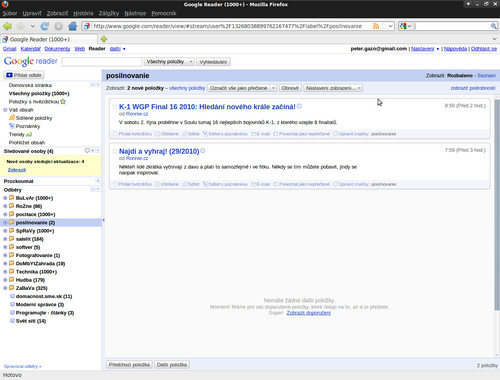Viewport: 500px width, 380px height.
Task: Open a new tab with the plus icon
Action: [x=104, y=39]
